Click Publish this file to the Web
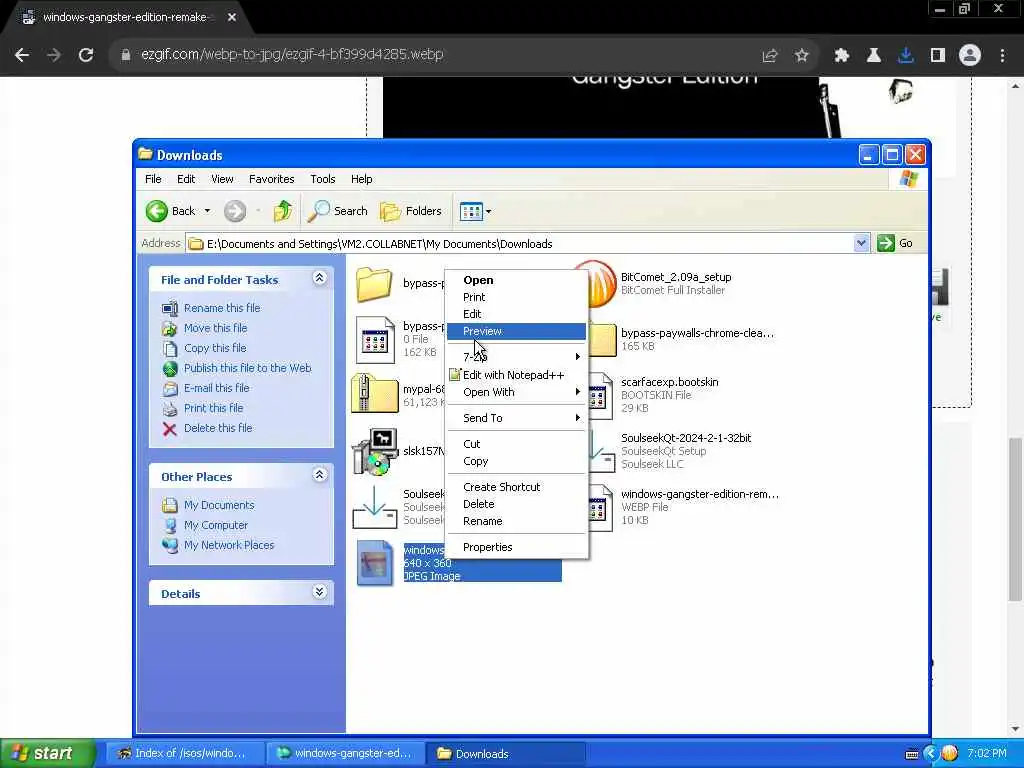This screenshot has width=1024, height=768. pyautogui.click(x=248, y=368)
